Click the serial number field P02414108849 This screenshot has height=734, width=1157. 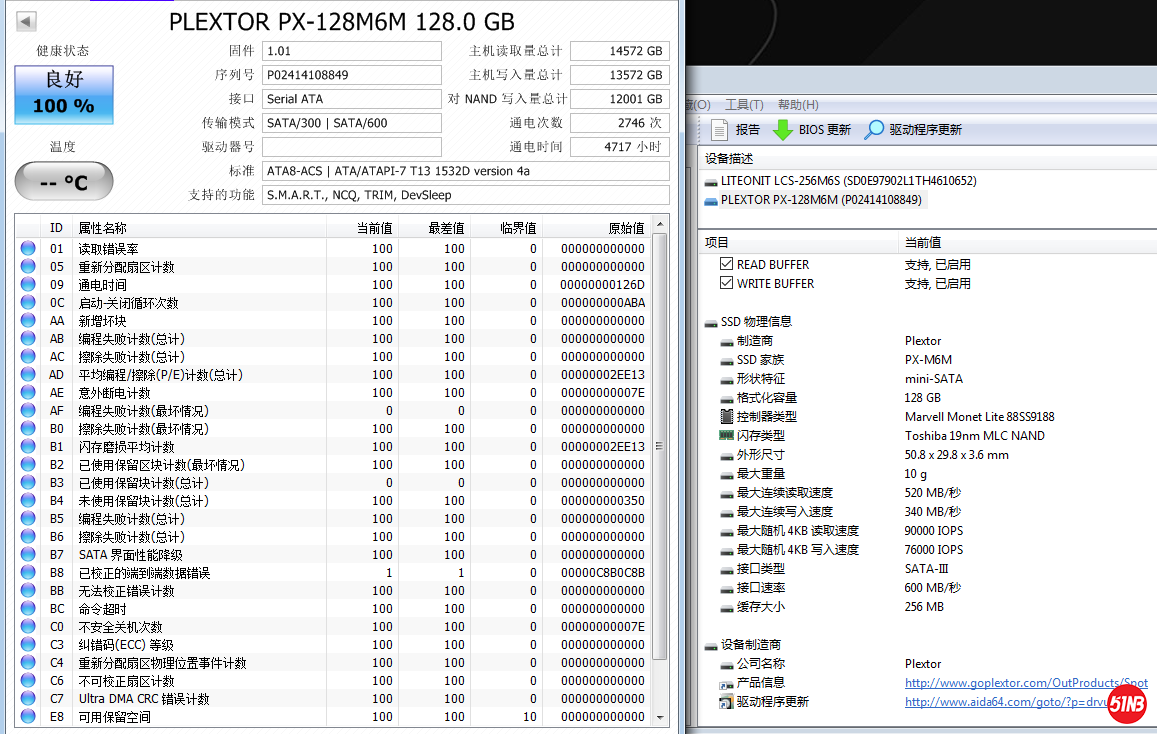pos(351,75)
